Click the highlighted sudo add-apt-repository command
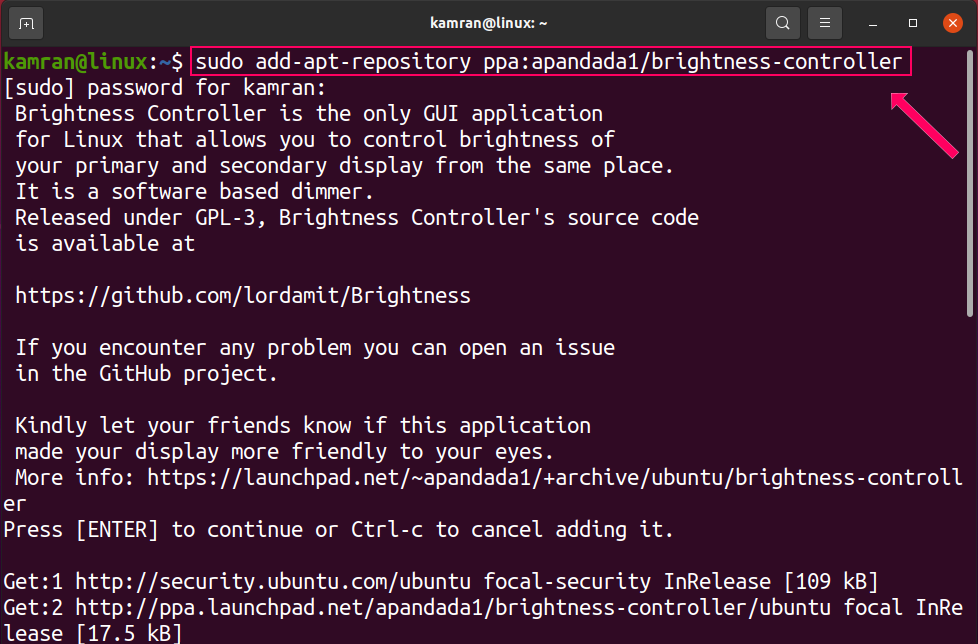This screenshot has width=978, height=644. (x=548, y=62)
